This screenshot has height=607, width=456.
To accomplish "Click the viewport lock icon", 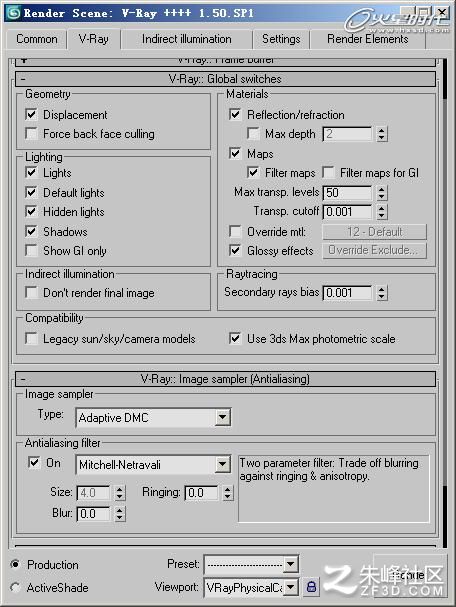I will click(312, 587).
